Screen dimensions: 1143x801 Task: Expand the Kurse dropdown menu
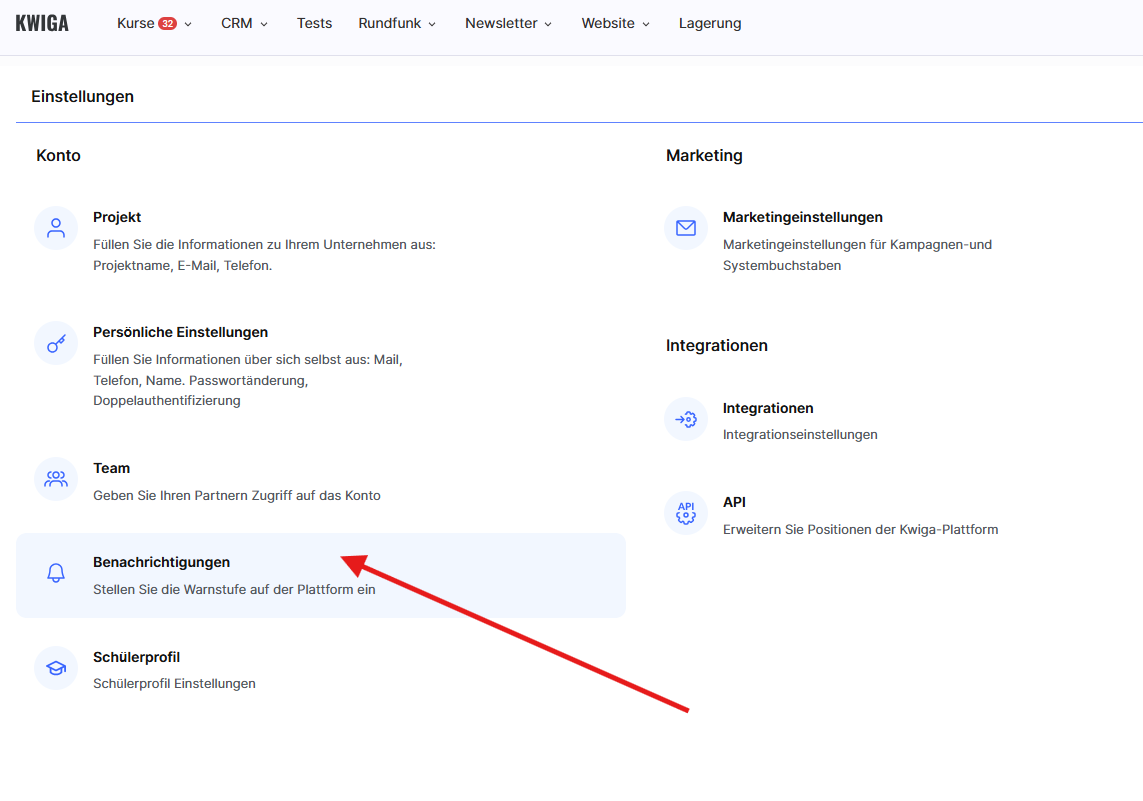153,23
